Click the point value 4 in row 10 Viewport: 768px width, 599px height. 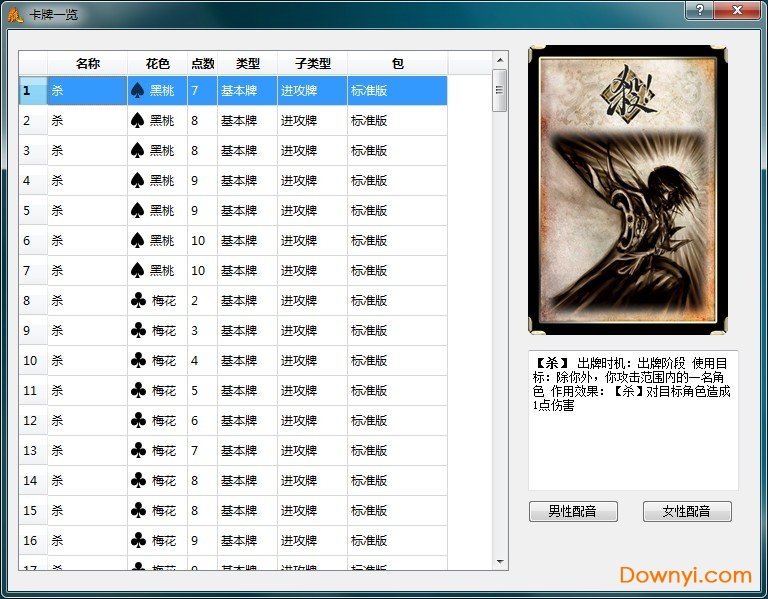pyautogui.click(x=194, y=360)
